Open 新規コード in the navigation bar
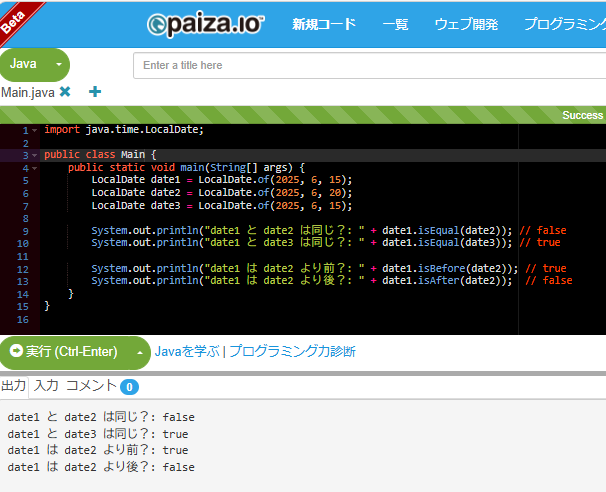 point(323,24)
